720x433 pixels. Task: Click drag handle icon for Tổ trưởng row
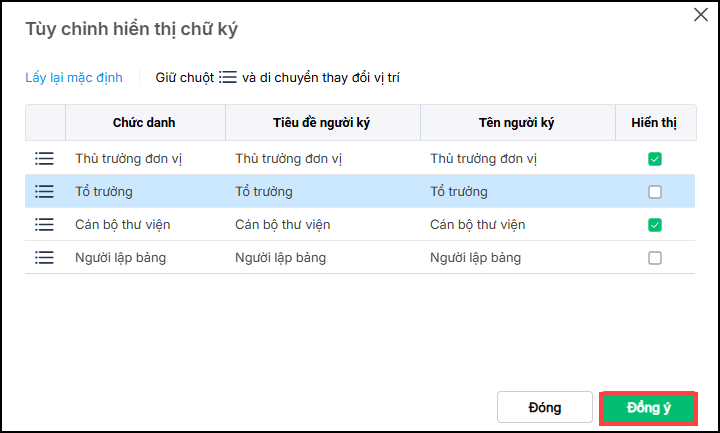[x=44, y=191]
